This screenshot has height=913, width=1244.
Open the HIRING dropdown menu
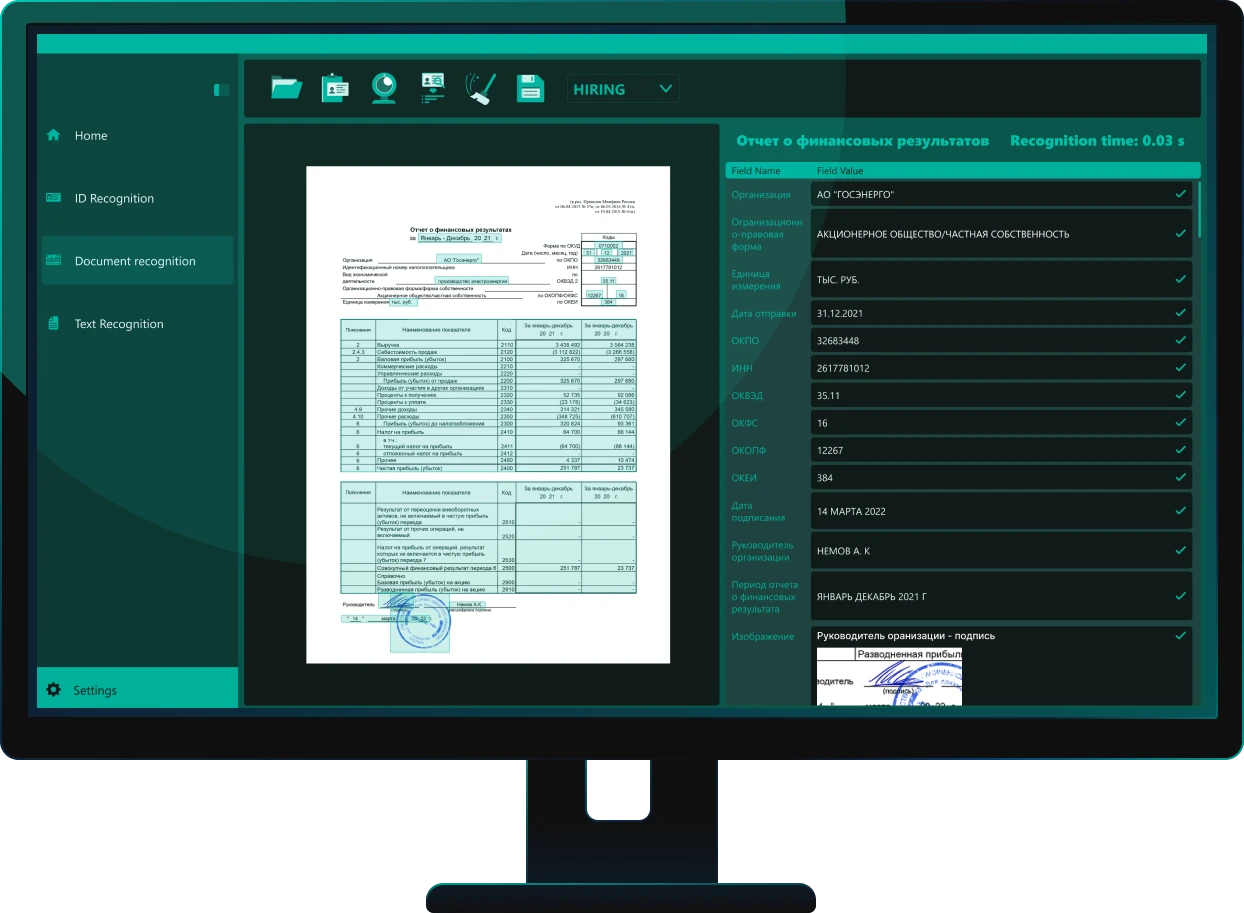623,89
